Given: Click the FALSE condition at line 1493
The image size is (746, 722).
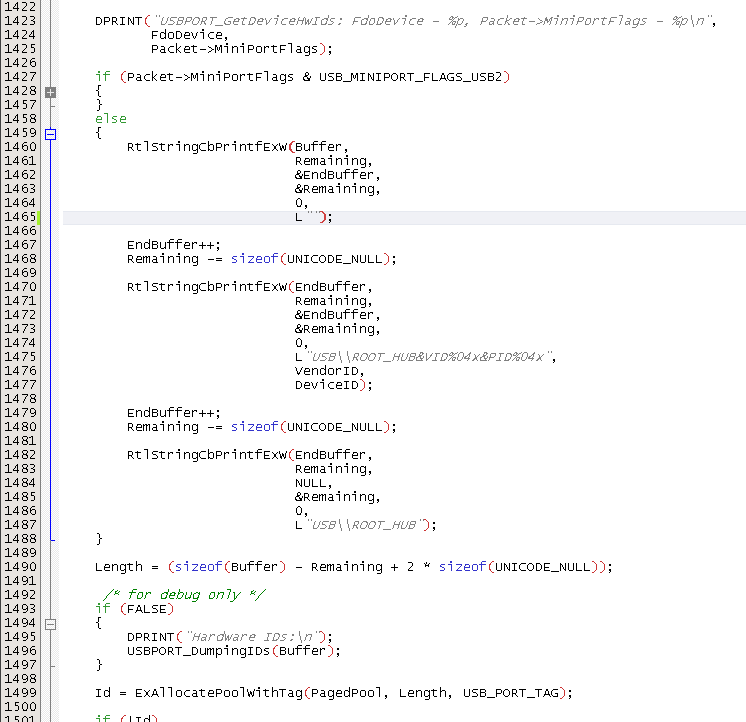Looking at the screenshot, I should click(x=147, y=609).
